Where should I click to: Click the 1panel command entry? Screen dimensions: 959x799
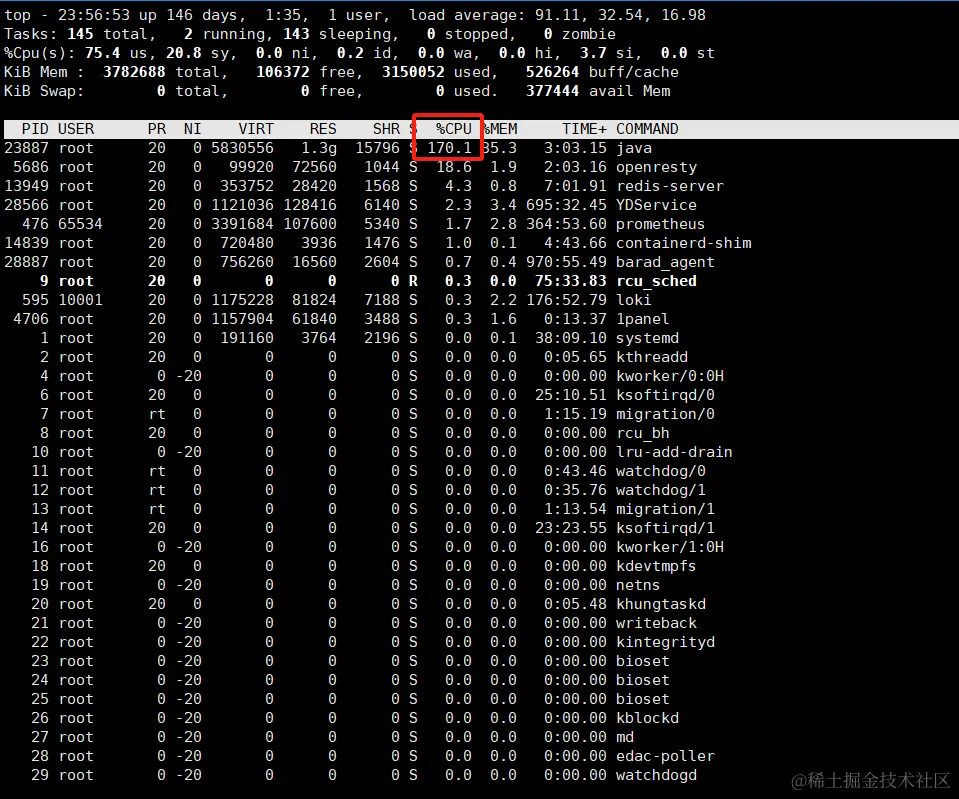[643, 319]
